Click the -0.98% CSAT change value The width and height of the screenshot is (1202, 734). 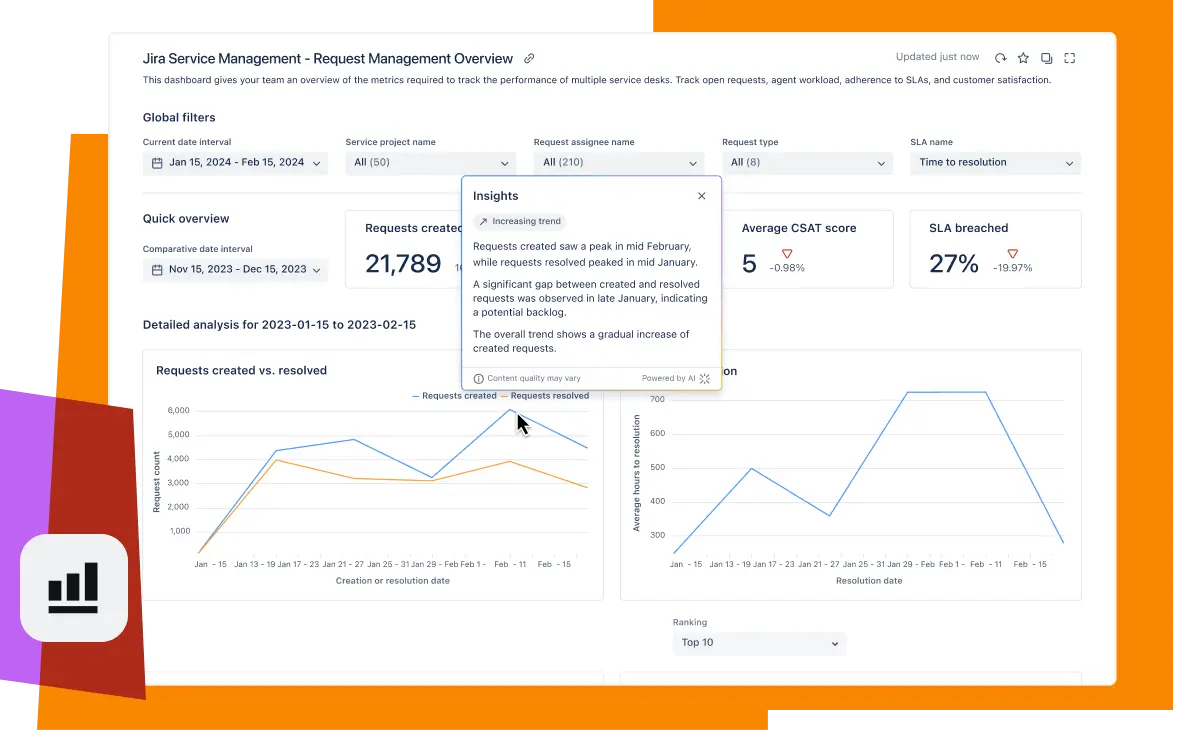tap(787, 268)
